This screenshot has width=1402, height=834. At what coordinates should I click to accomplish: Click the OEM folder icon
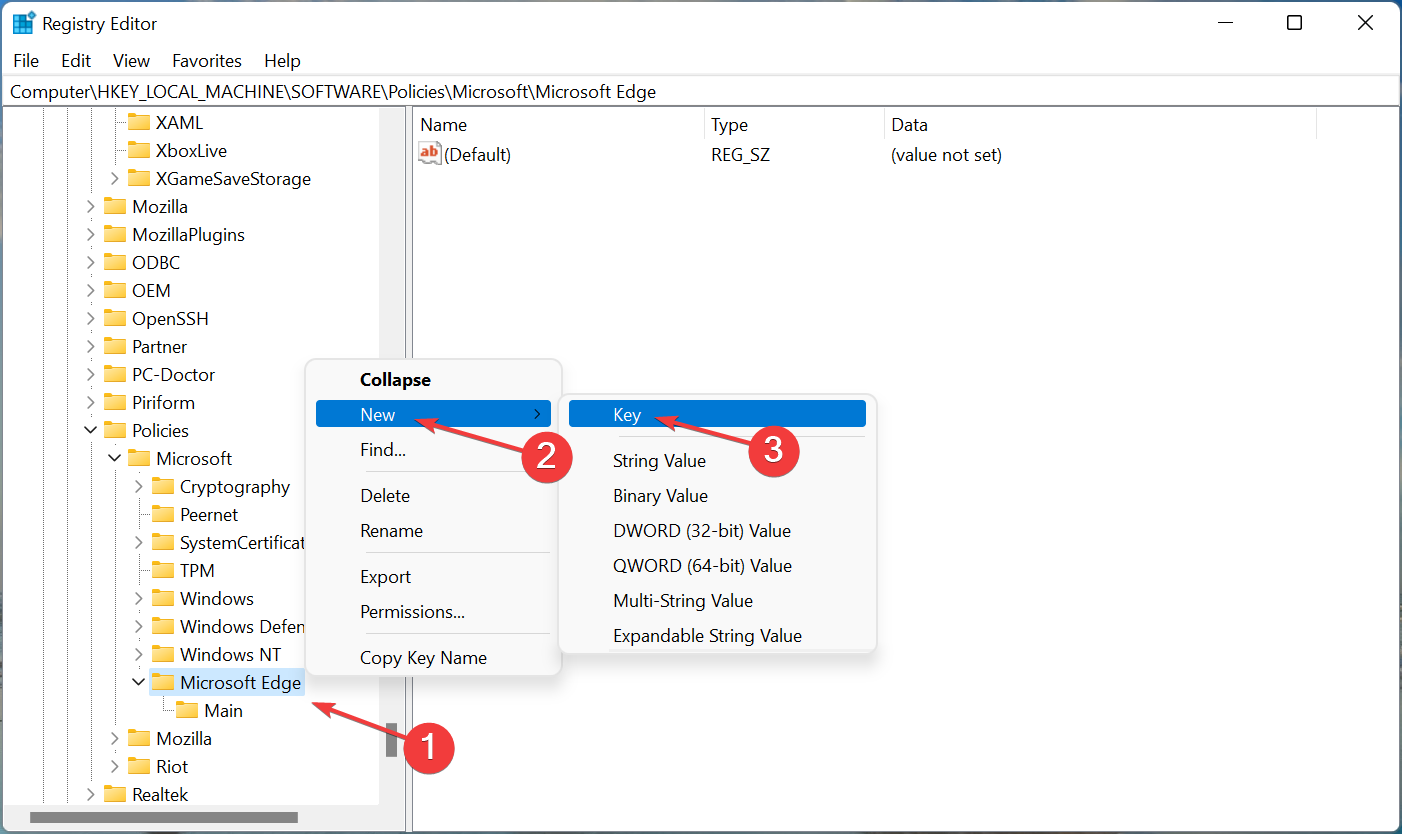point(115,291)
